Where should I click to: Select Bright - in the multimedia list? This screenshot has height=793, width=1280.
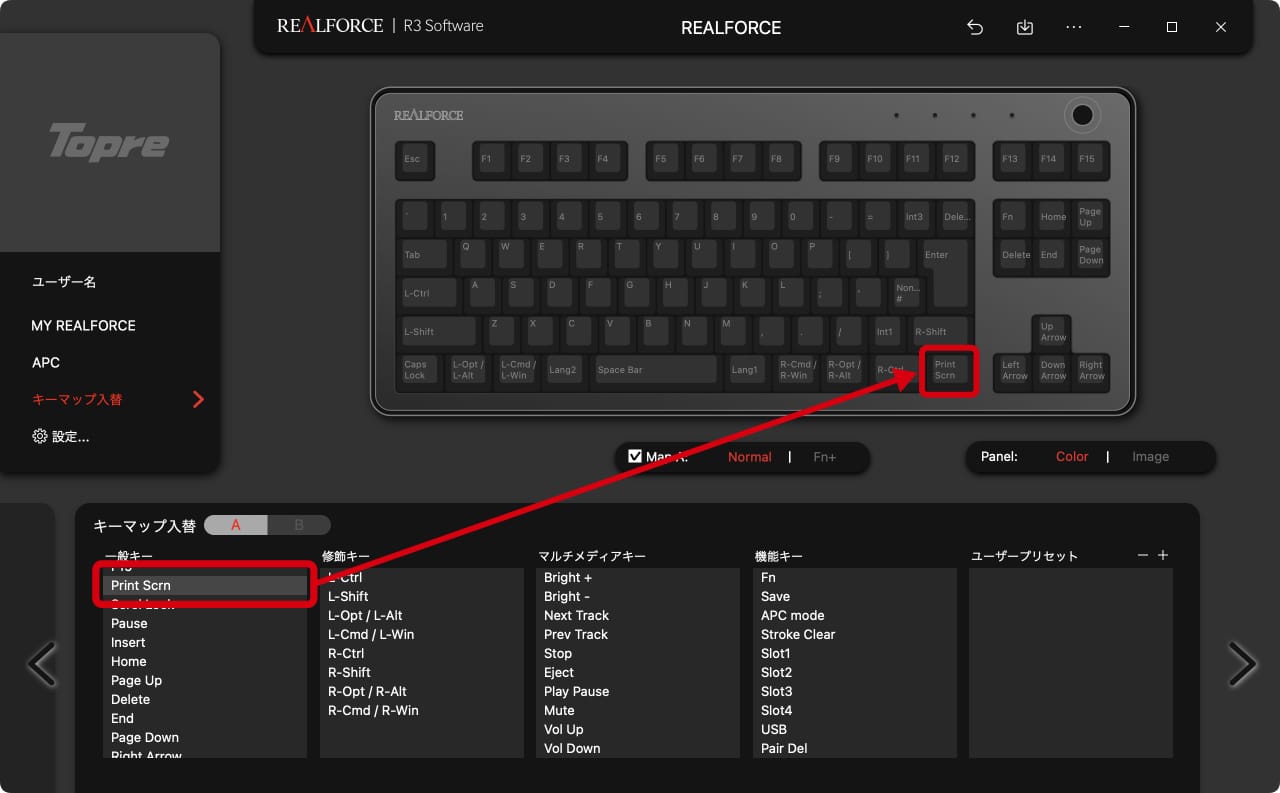click(638, 596)
